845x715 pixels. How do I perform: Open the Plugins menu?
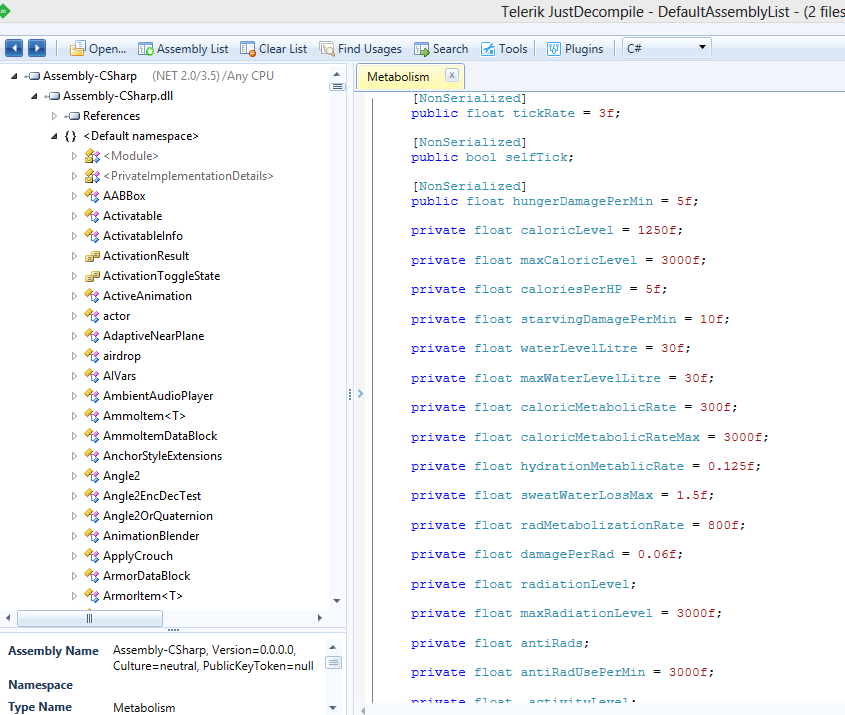coord(575,49)
